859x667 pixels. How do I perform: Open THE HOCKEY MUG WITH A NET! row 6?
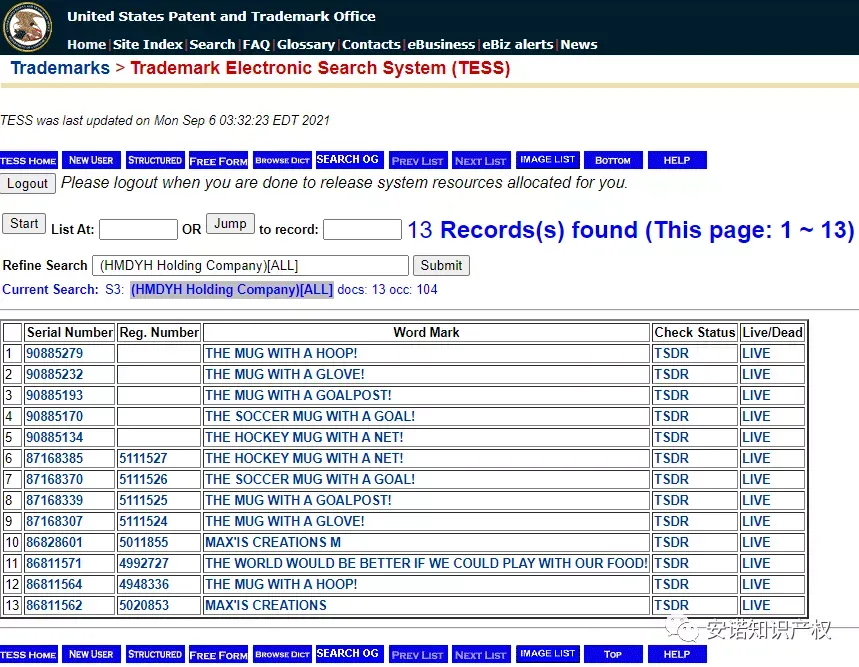304,458
